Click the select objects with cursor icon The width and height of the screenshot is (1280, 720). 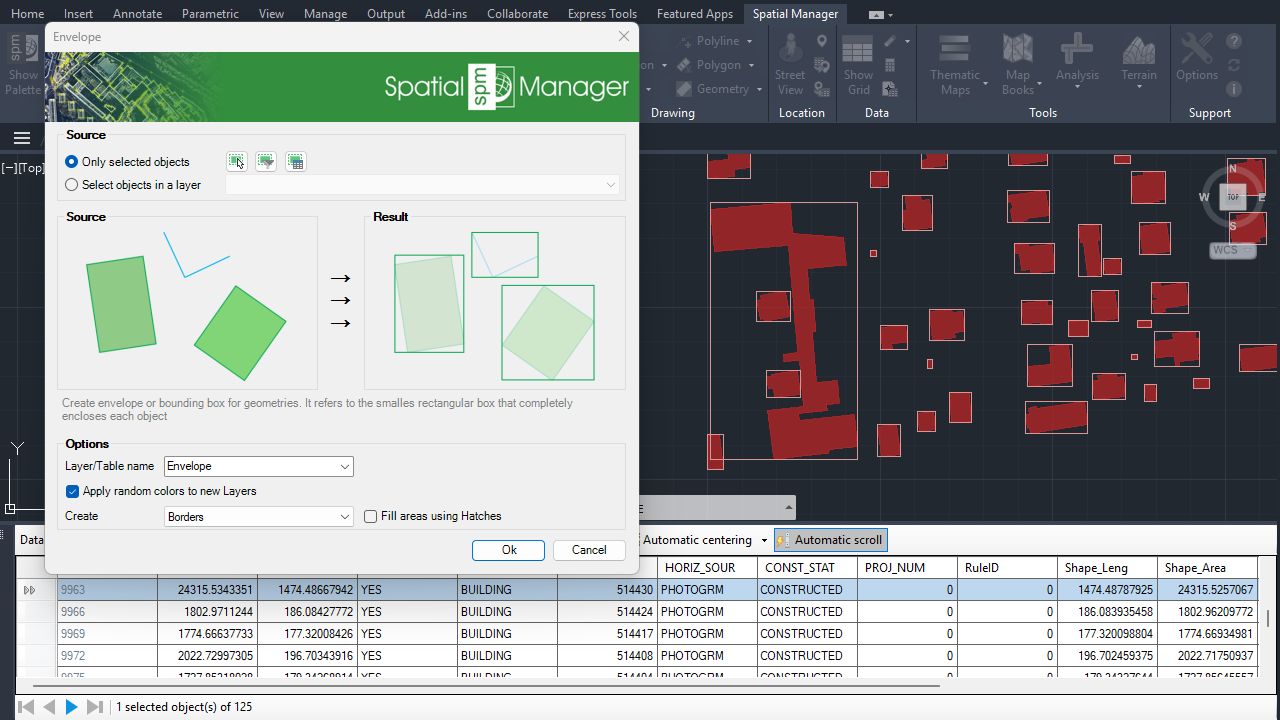click(236, 161)
